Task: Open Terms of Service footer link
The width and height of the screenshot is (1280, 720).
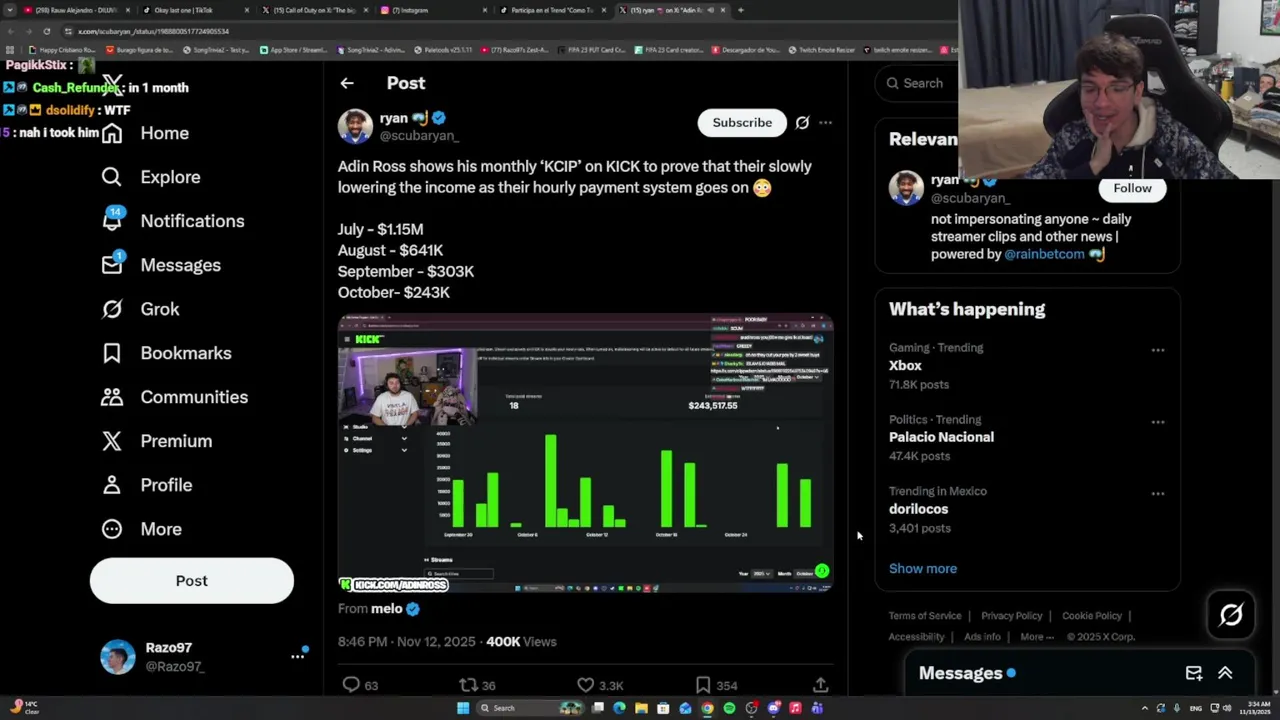Action: coord(925,616)
